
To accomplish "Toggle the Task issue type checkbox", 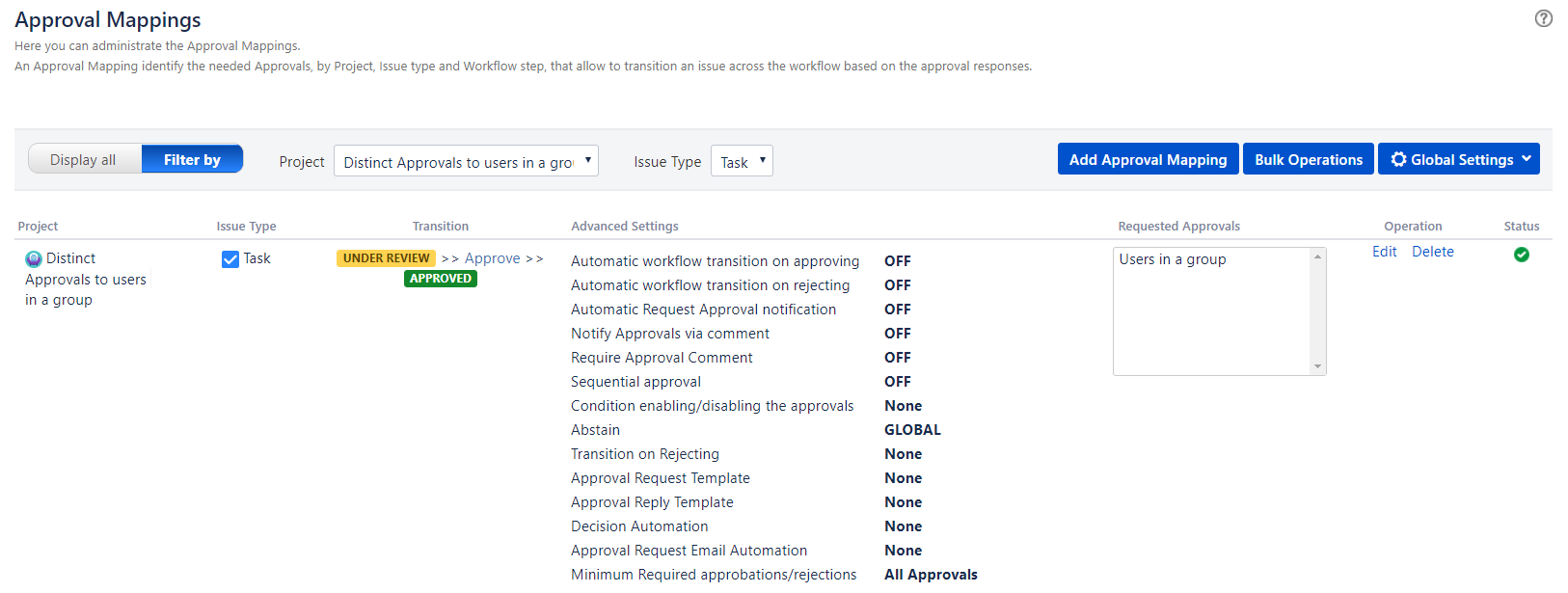I will 230,258.
